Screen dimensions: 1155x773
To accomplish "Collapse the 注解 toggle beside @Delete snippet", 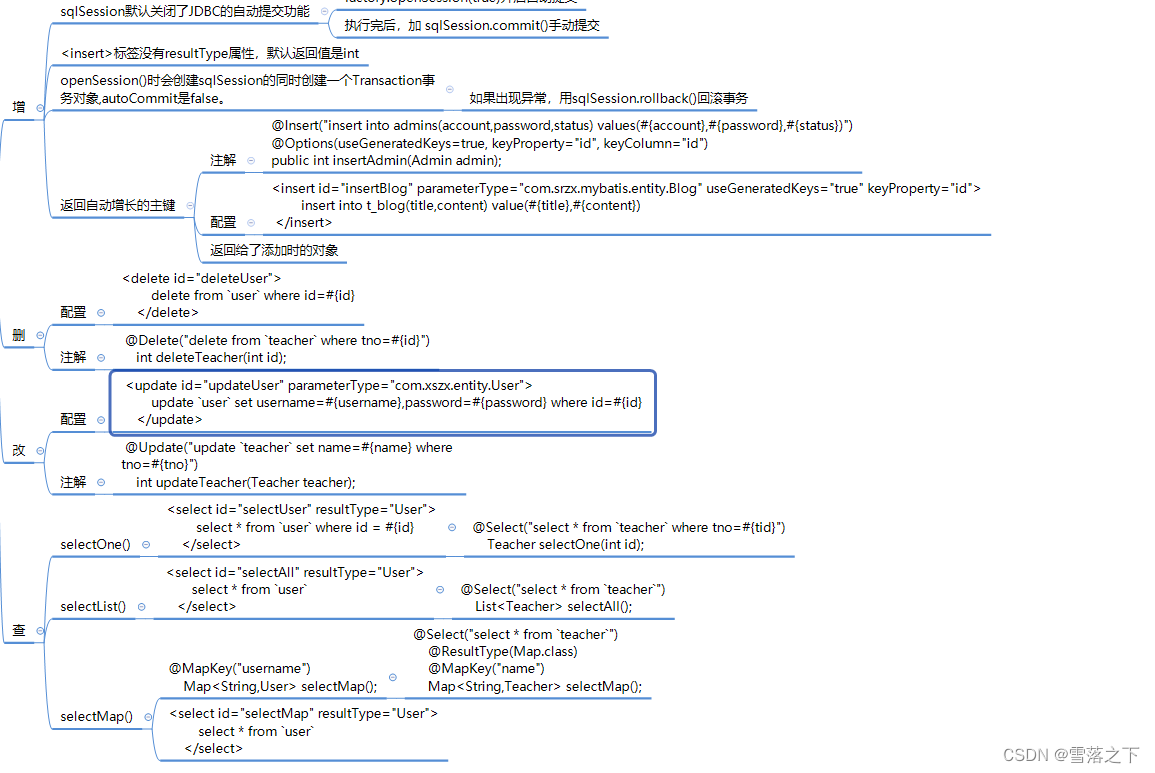I will pyautogui.click(x=101, y=357).
